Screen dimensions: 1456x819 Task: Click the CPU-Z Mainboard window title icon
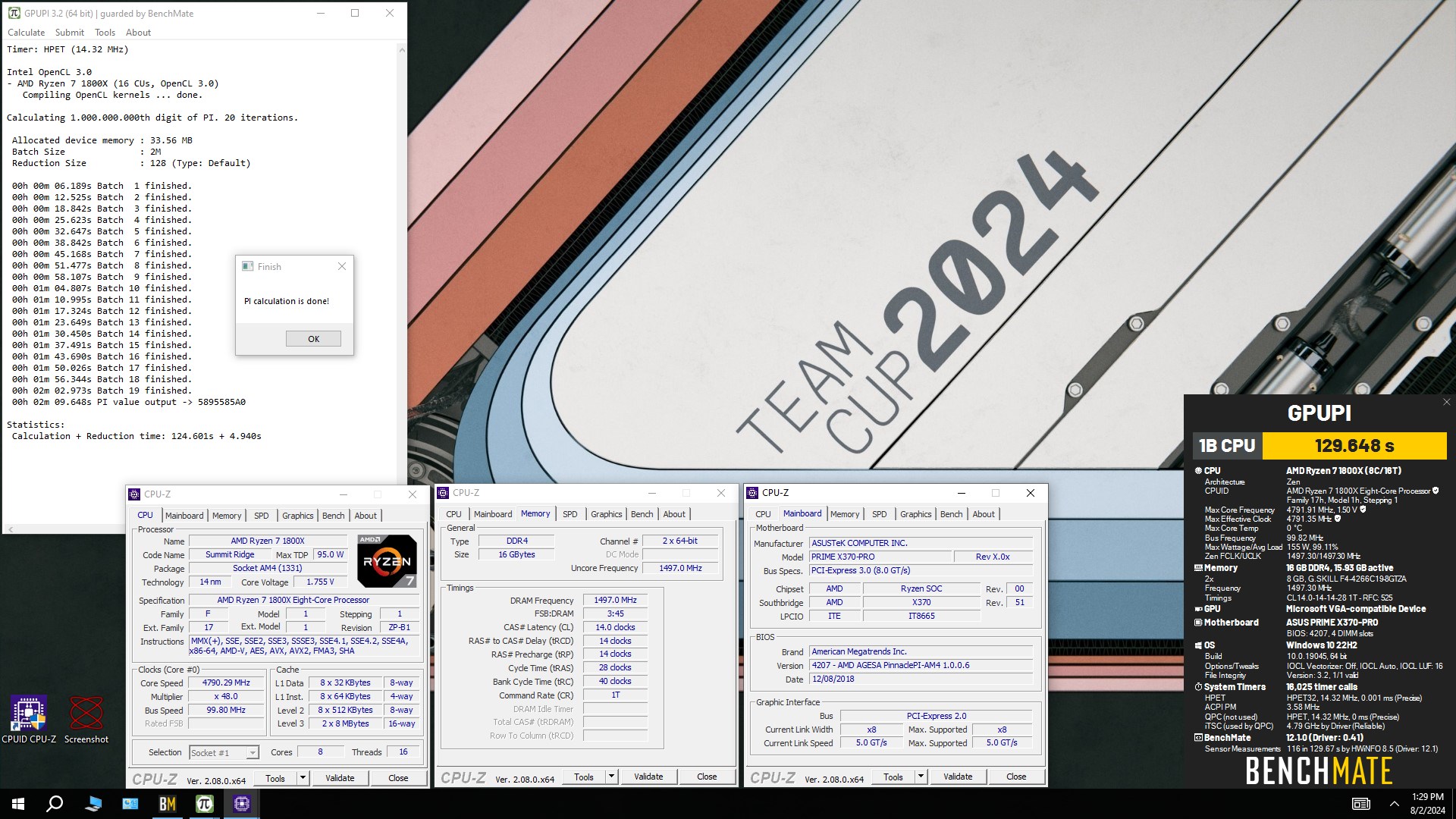752,493
